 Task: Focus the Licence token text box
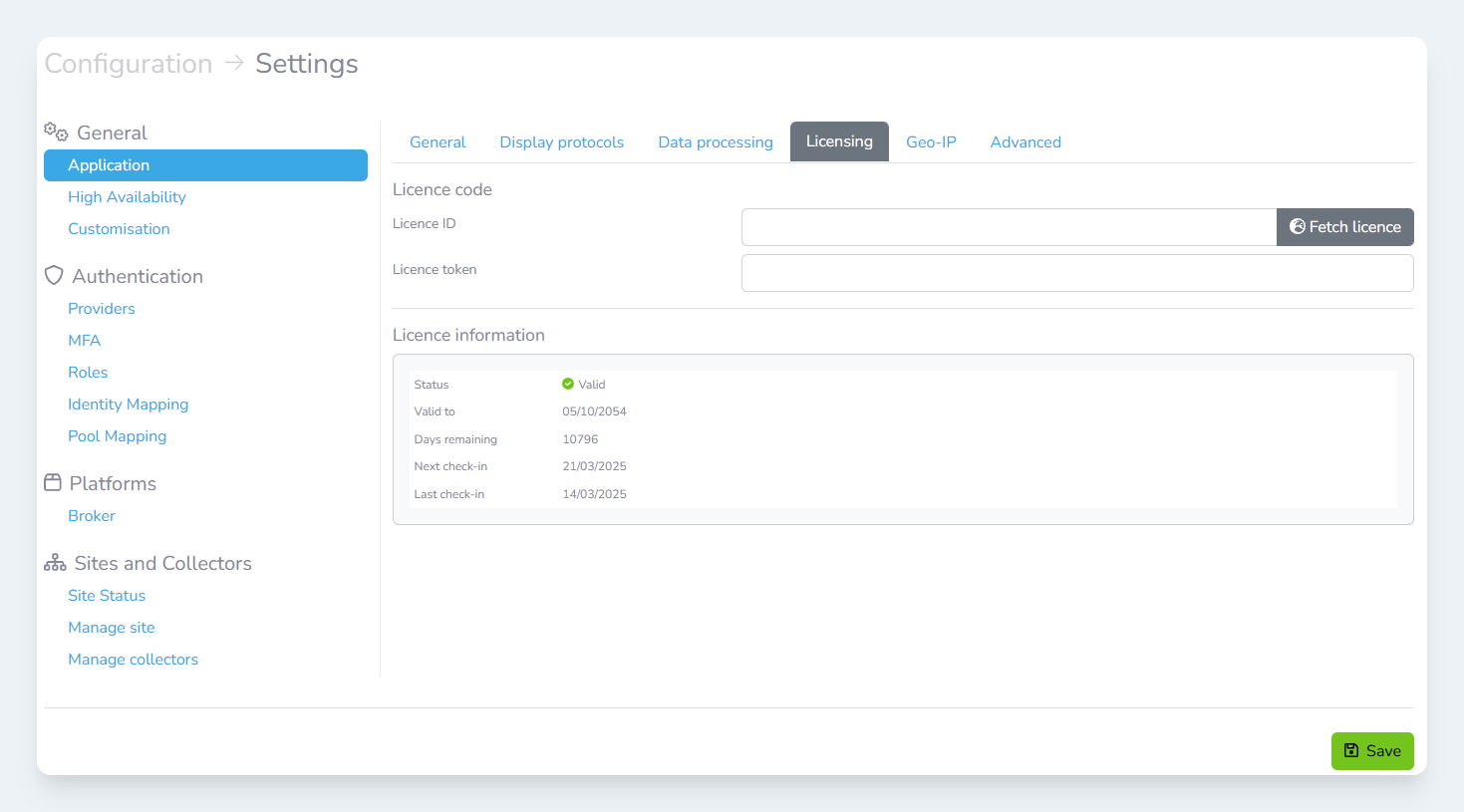(x=1076, y=273)
